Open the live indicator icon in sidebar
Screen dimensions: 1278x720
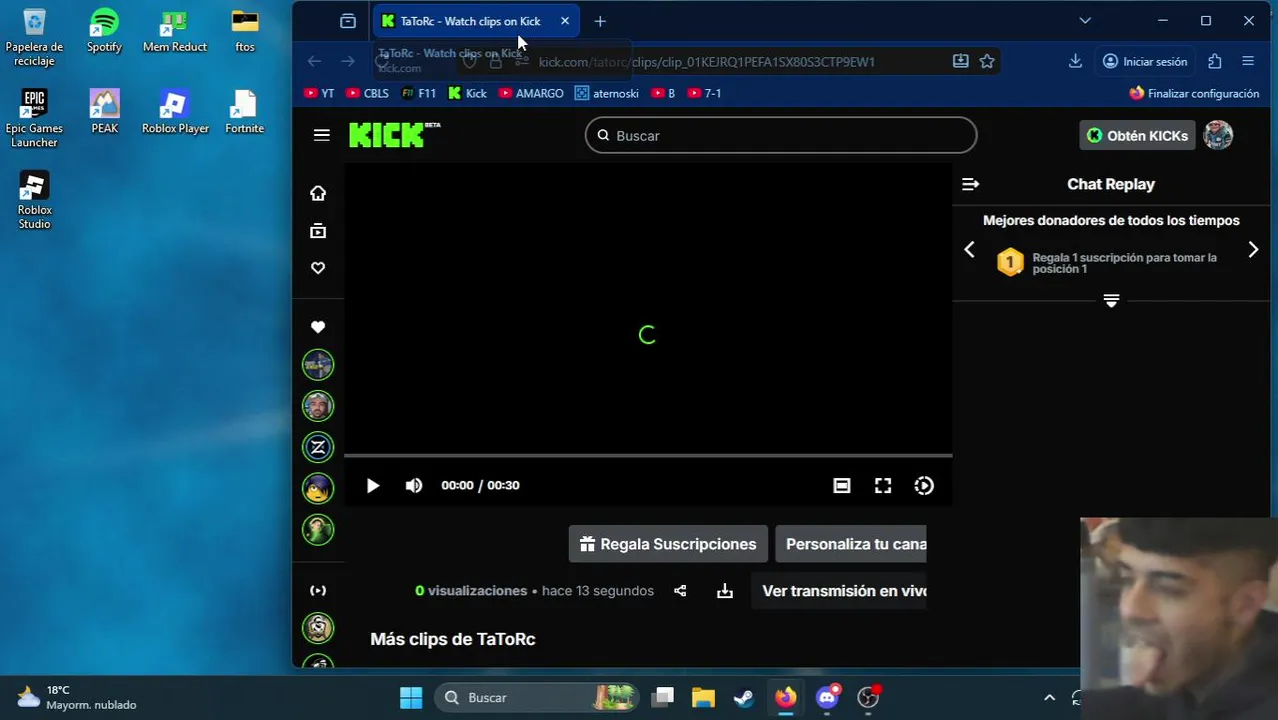(318, 591)
